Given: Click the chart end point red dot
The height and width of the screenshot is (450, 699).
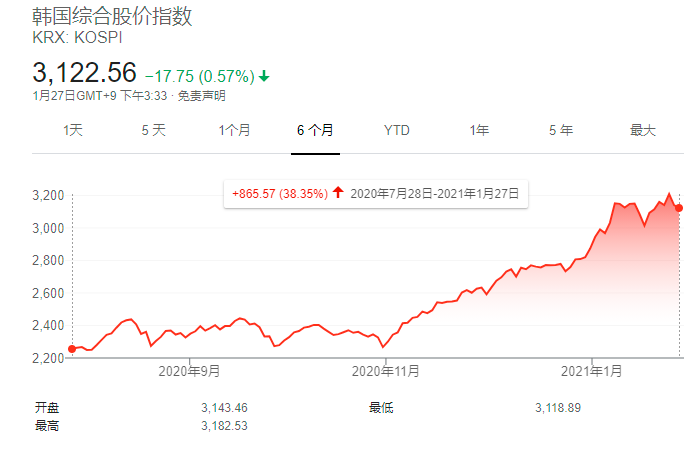Looking at the screenshot, I should pyautogui.click(x=680, y=207).
